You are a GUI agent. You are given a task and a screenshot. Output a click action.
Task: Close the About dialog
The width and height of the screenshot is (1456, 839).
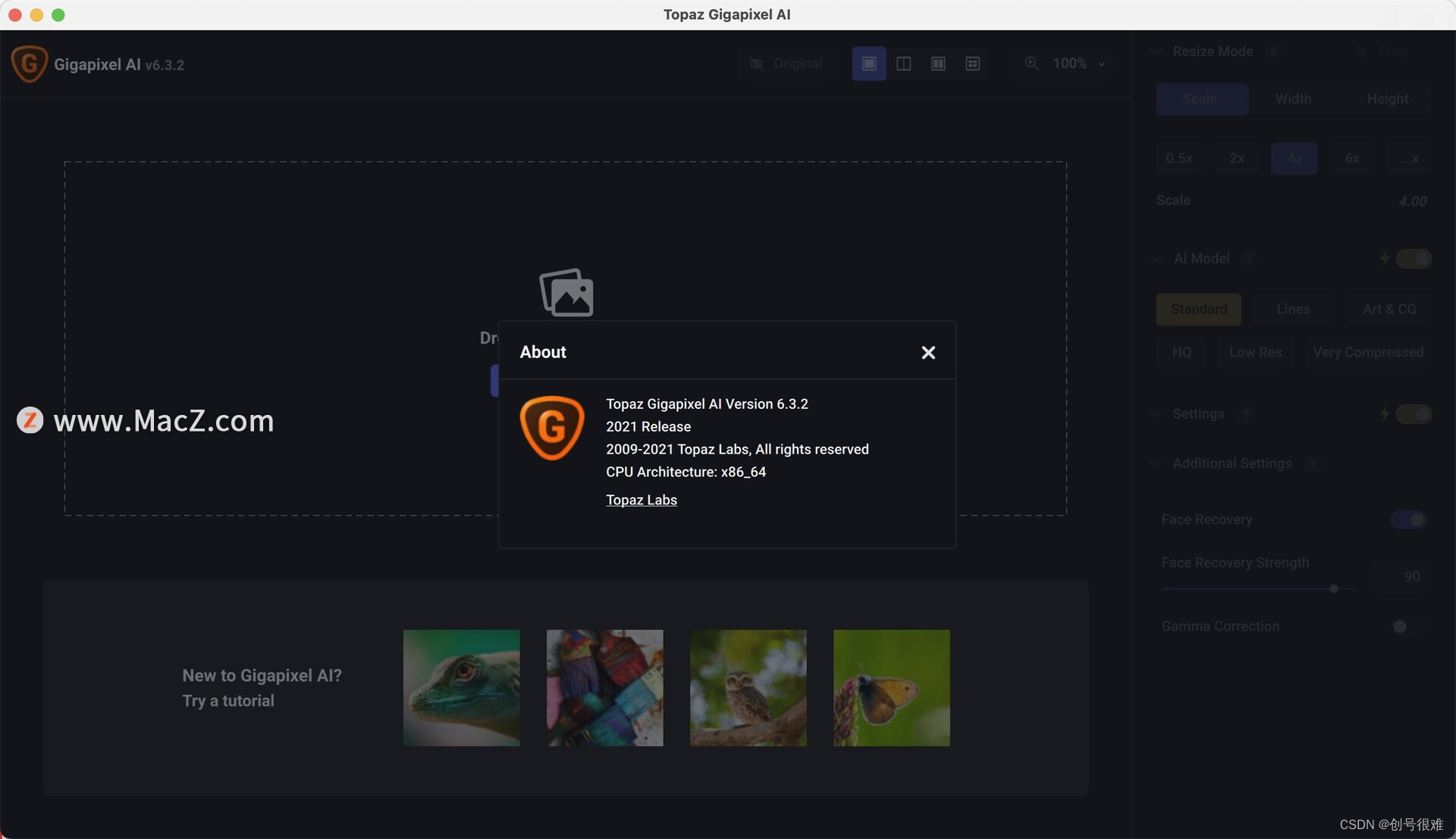(927, 352)
